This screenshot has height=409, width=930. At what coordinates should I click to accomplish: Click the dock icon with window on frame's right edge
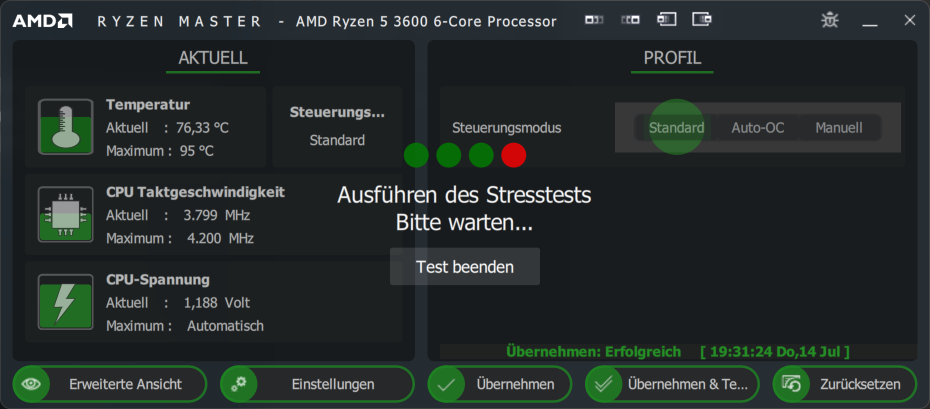pos(702,19)
